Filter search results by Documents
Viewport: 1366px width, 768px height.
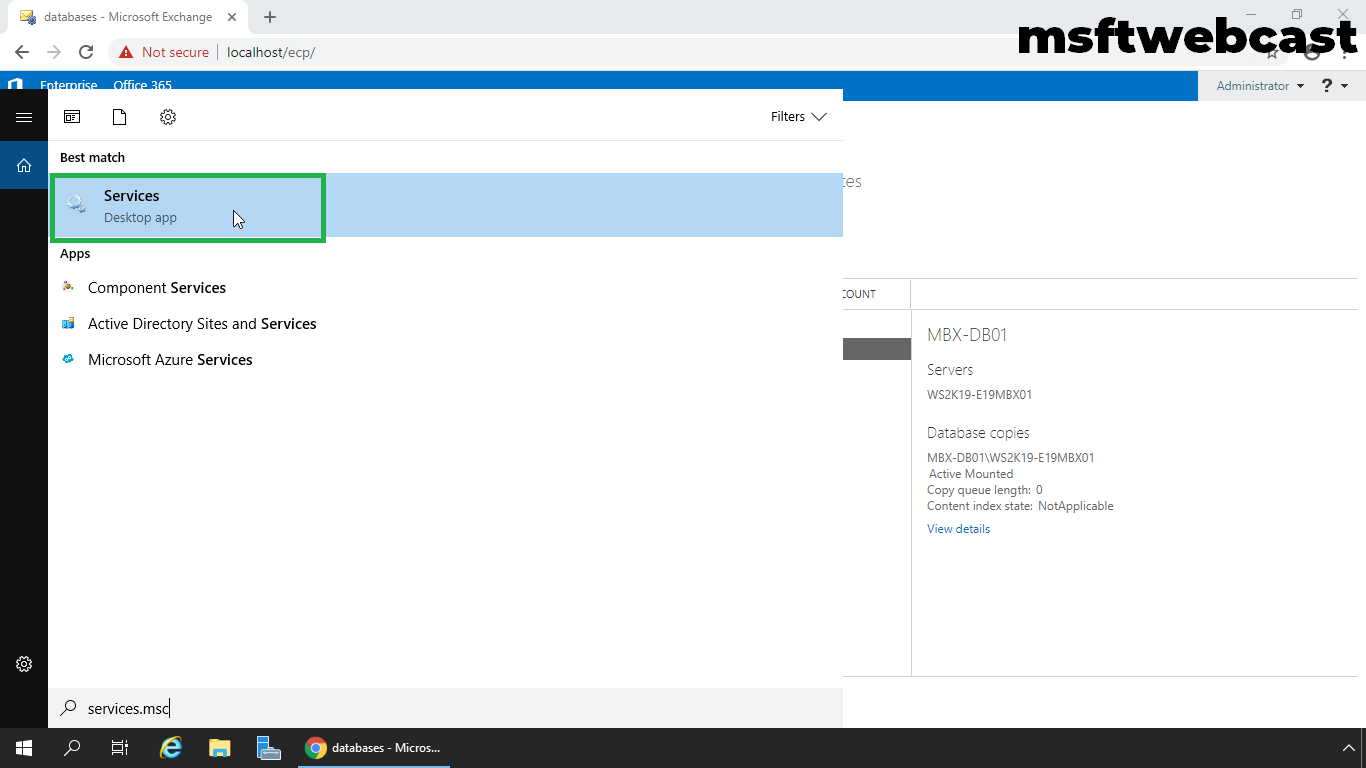[119, 117]
